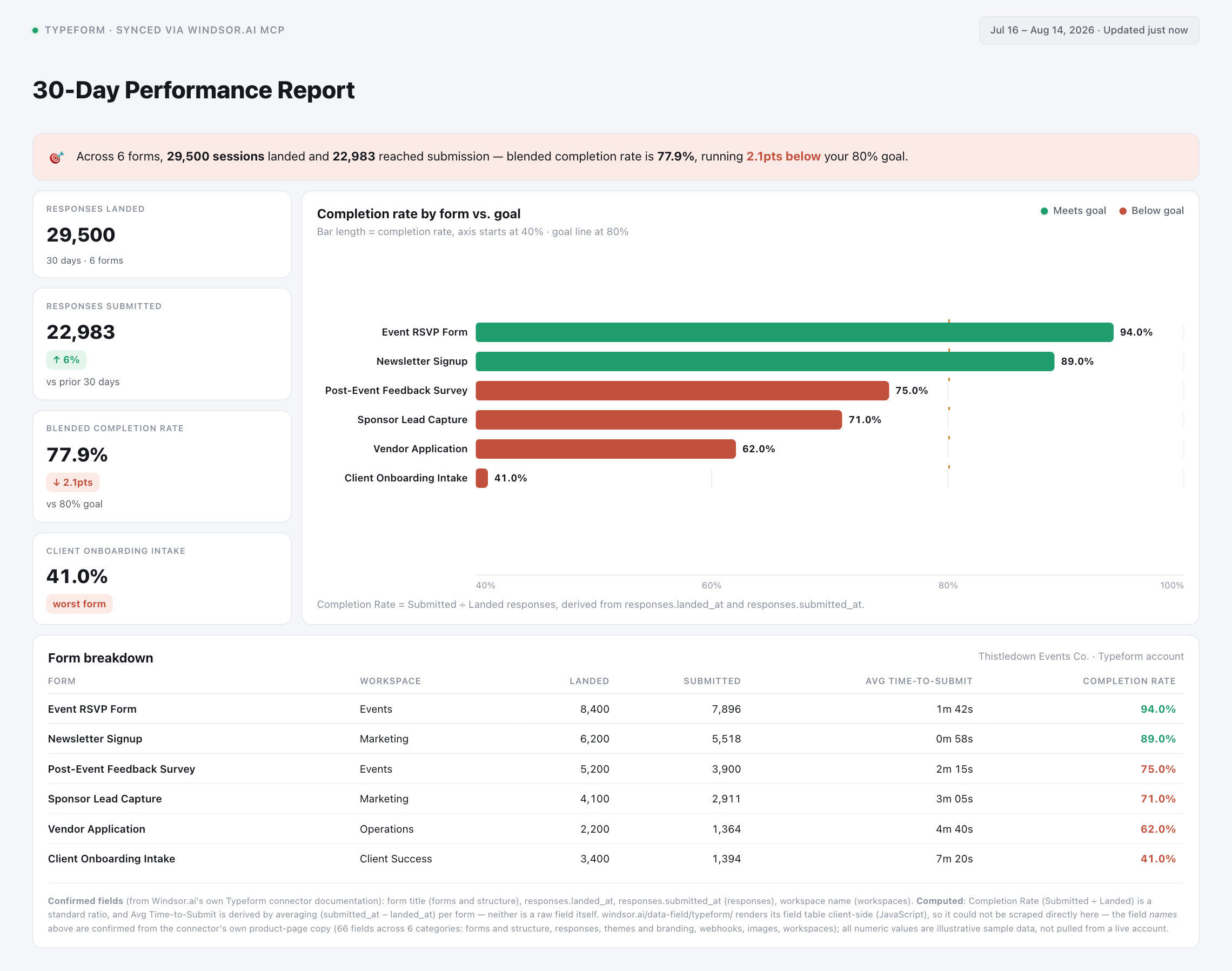Click the Below goal red legend dot
This screenshot has height=971, width=1232.
(x=1122, y=211)
